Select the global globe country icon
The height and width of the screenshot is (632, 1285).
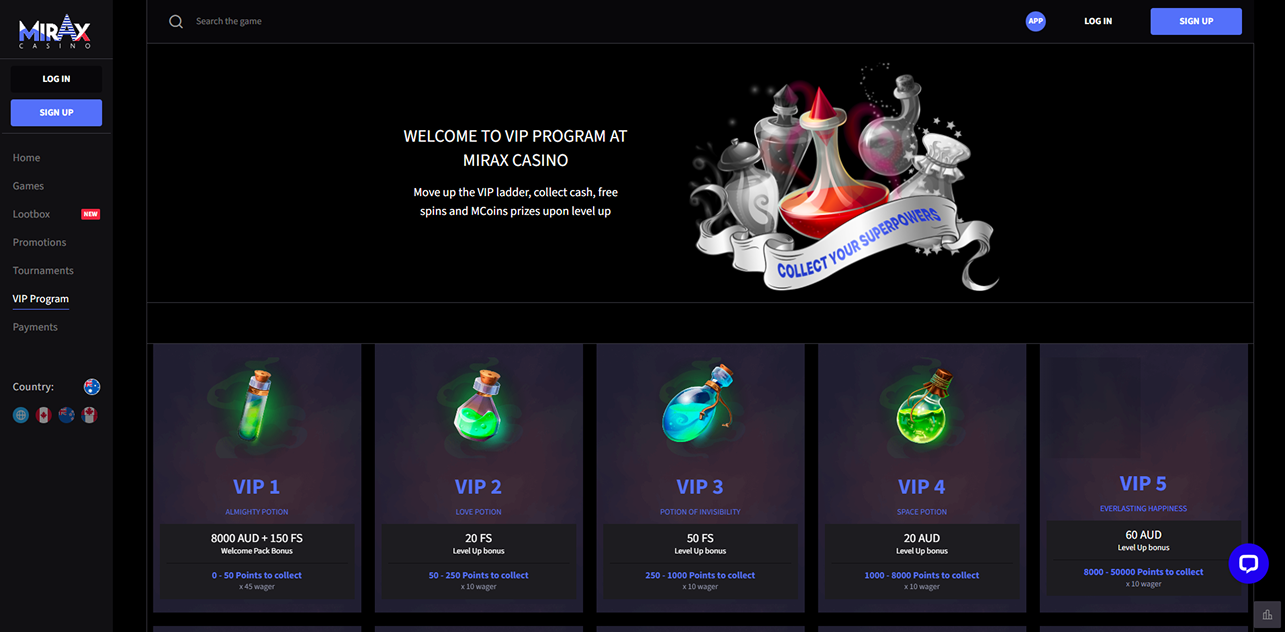tap(21, 415)
